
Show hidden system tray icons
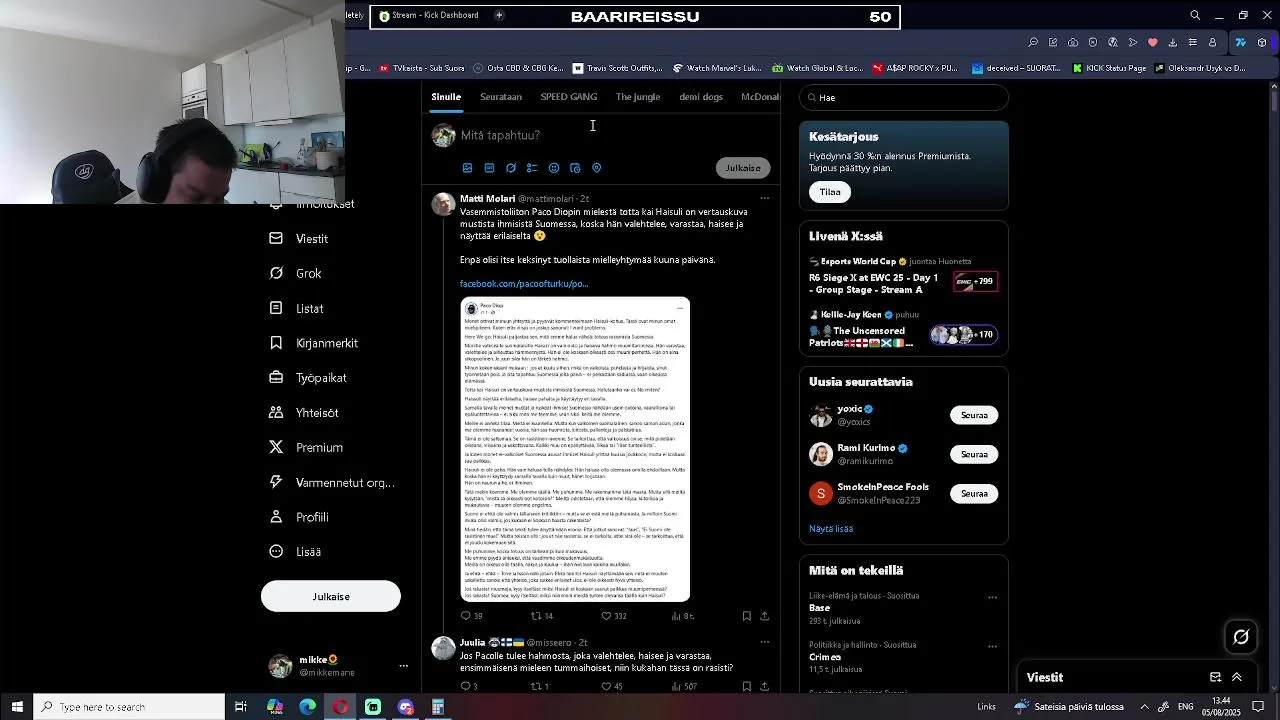1145,707
